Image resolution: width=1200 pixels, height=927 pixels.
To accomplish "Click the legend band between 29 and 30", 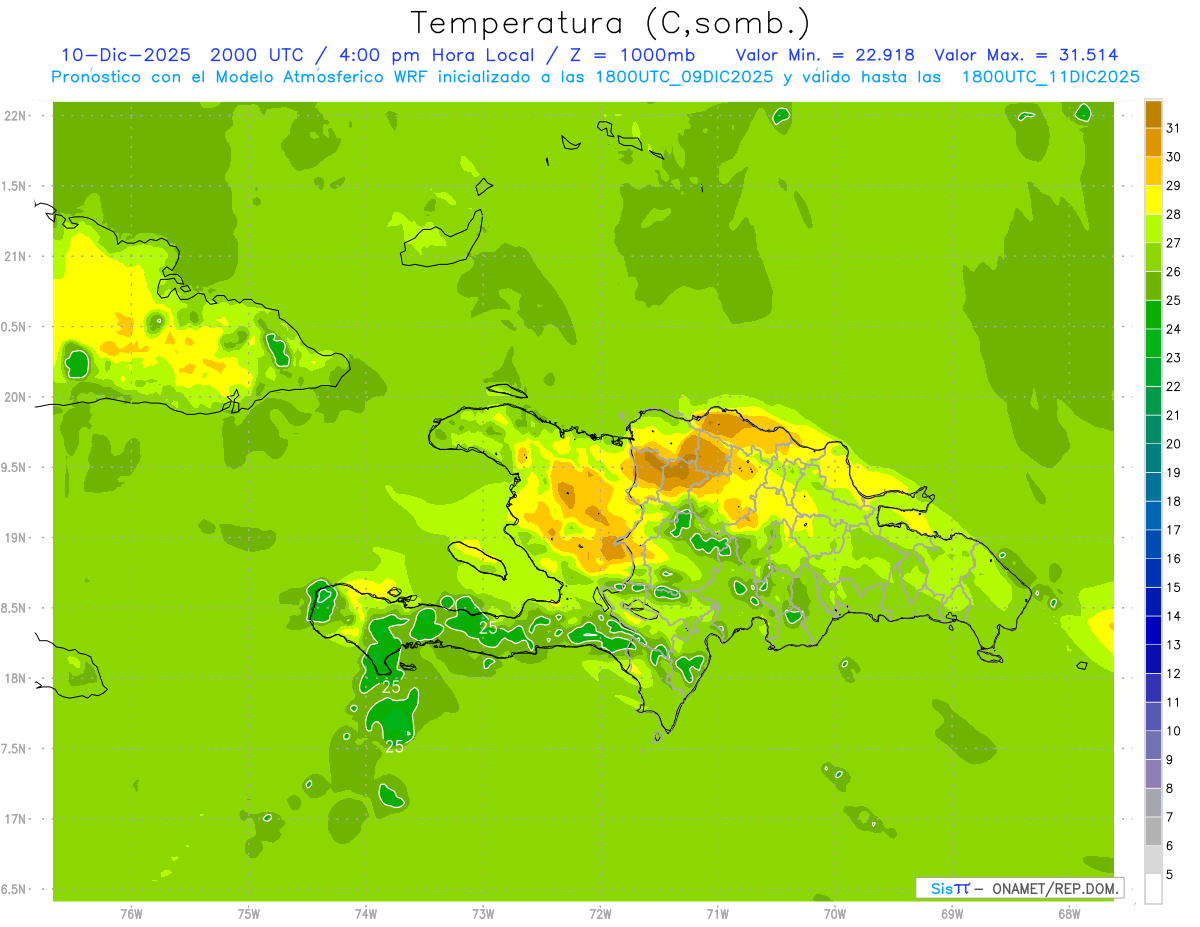I will 1153,172.
